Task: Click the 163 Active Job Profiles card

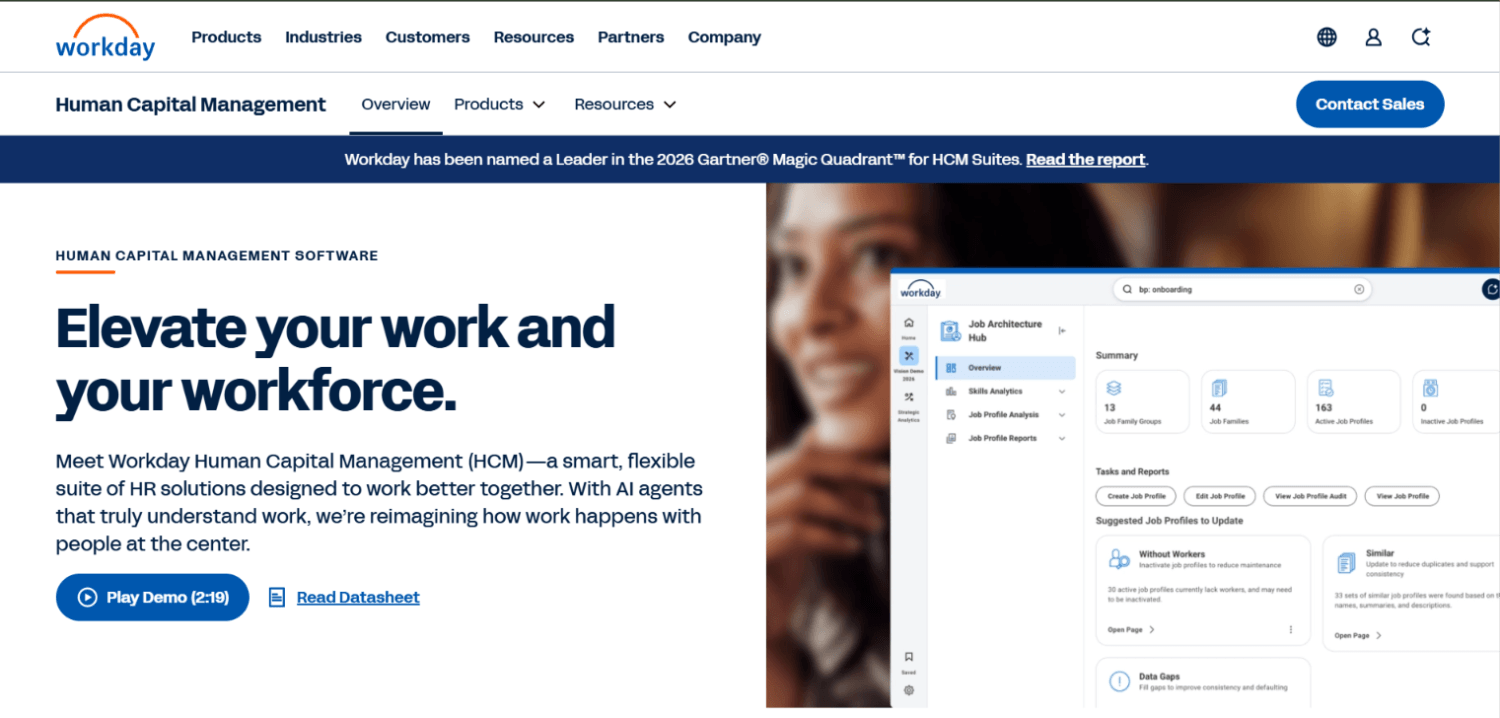Action: coord(1355,401)
